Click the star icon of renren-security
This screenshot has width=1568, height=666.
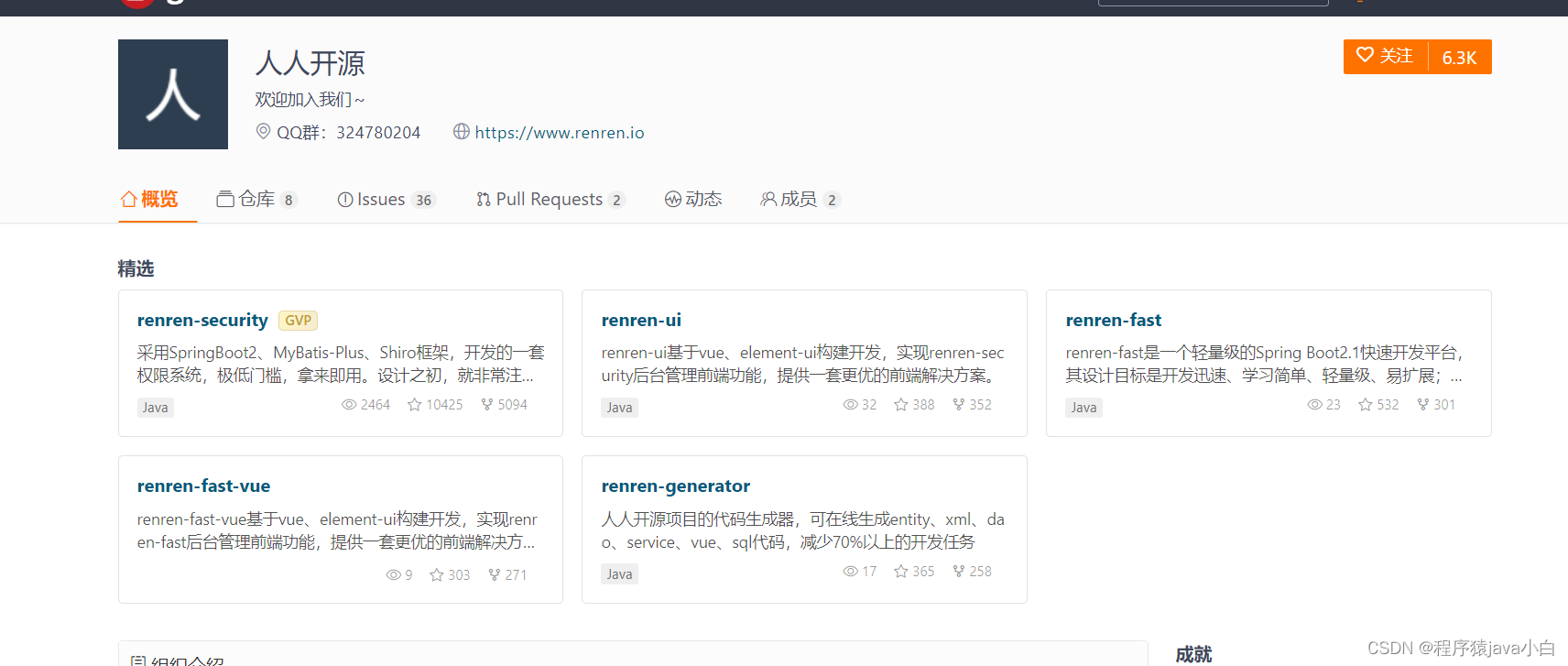click(415, 404)
